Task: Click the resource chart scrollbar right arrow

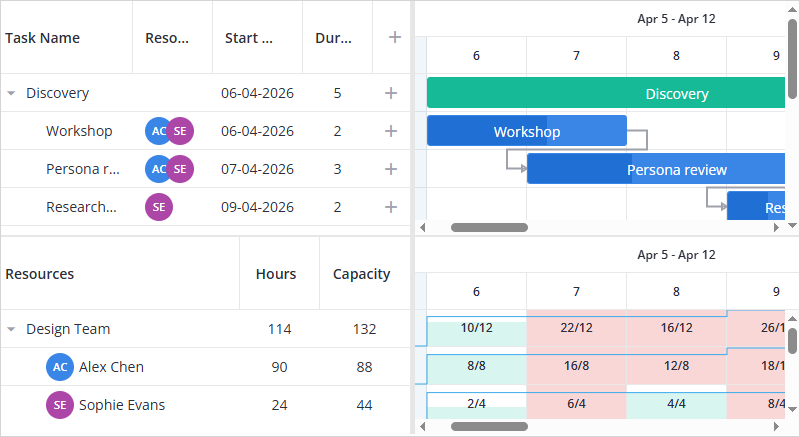Action: (777, 426)
